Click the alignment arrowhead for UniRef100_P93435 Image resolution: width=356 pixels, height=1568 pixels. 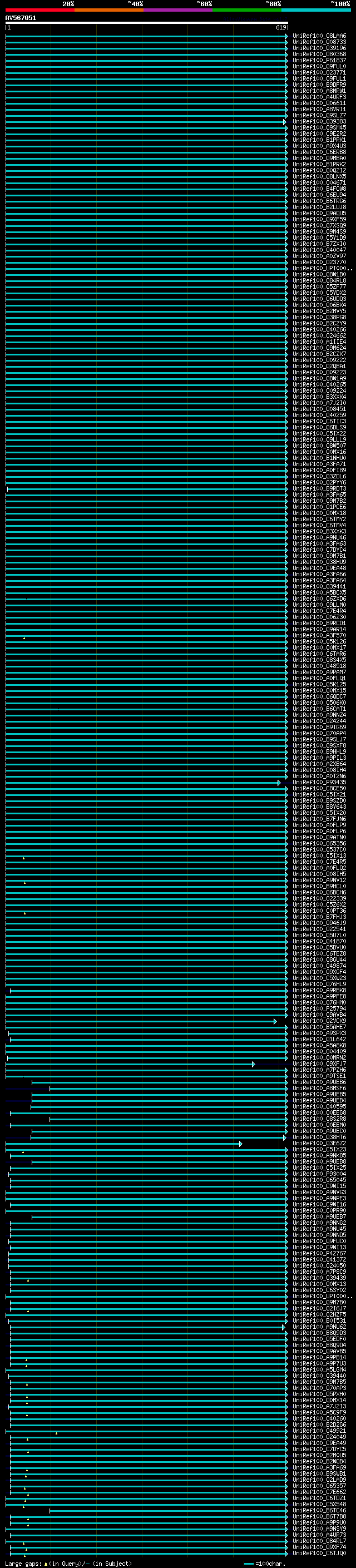pos(279,782)
